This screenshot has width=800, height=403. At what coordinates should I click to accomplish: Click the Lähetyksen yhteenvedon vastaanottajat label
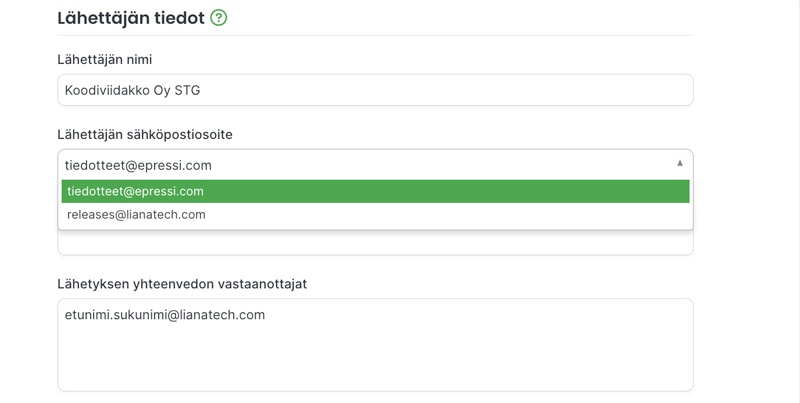(182, 284)
